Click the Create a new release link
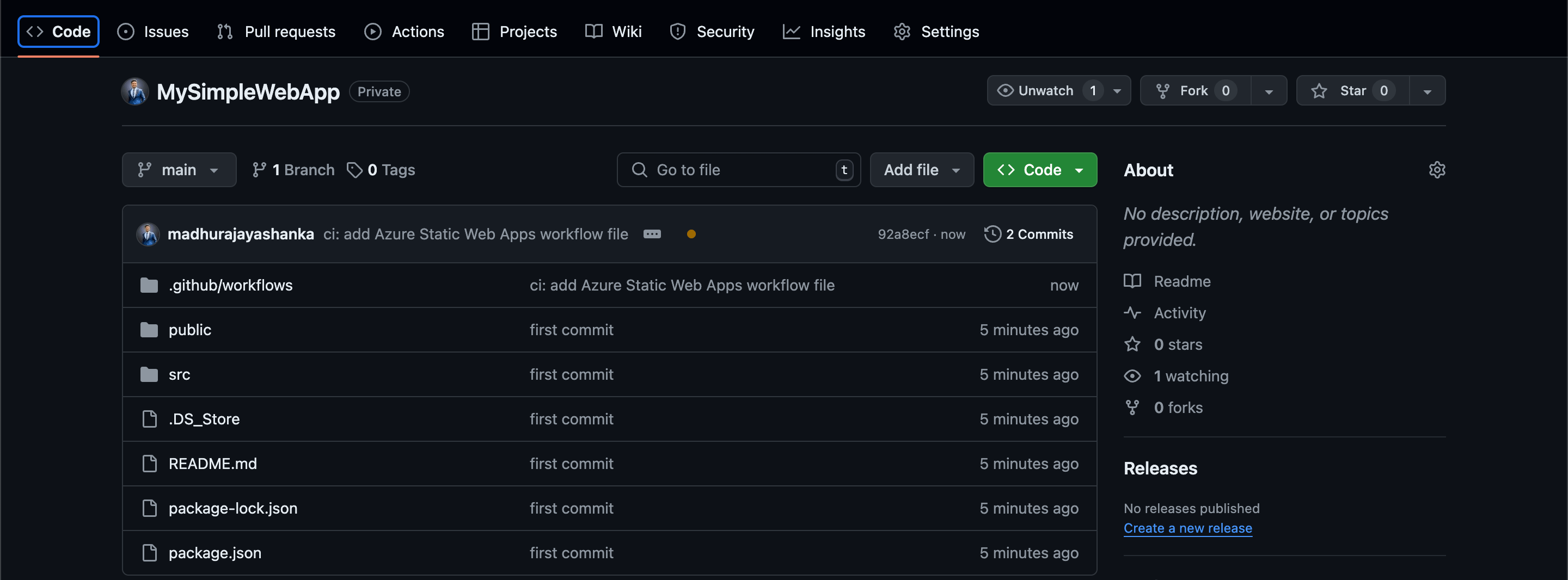Screen dimensions: 1568x580 point(1187,528)
